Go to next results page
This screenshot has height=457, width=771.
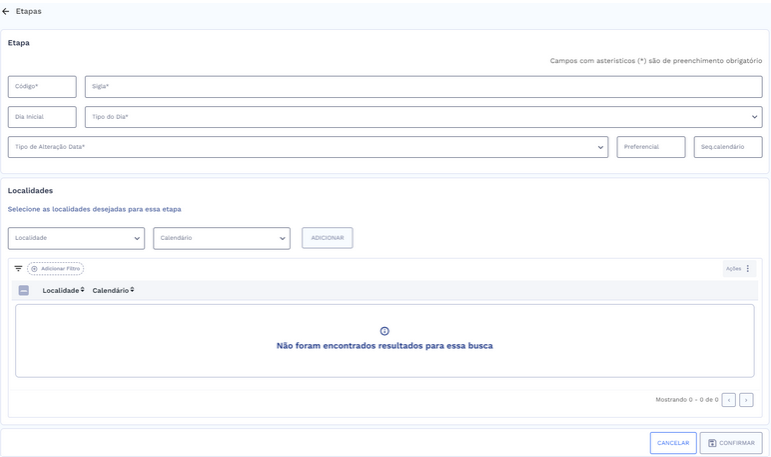(746, 400)
